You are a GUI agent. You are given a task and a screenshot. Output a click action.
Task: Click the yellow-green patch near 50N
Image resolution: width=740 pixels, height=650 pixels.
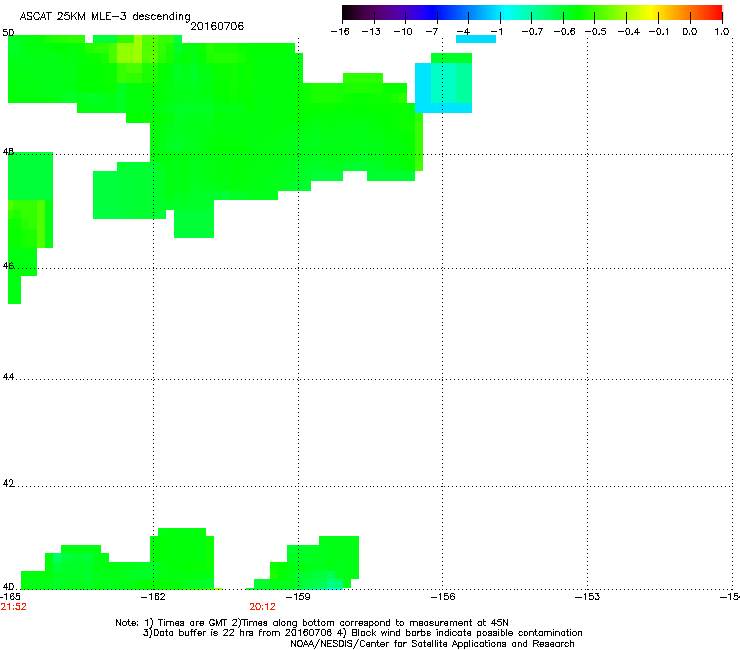tap(130, 54)
